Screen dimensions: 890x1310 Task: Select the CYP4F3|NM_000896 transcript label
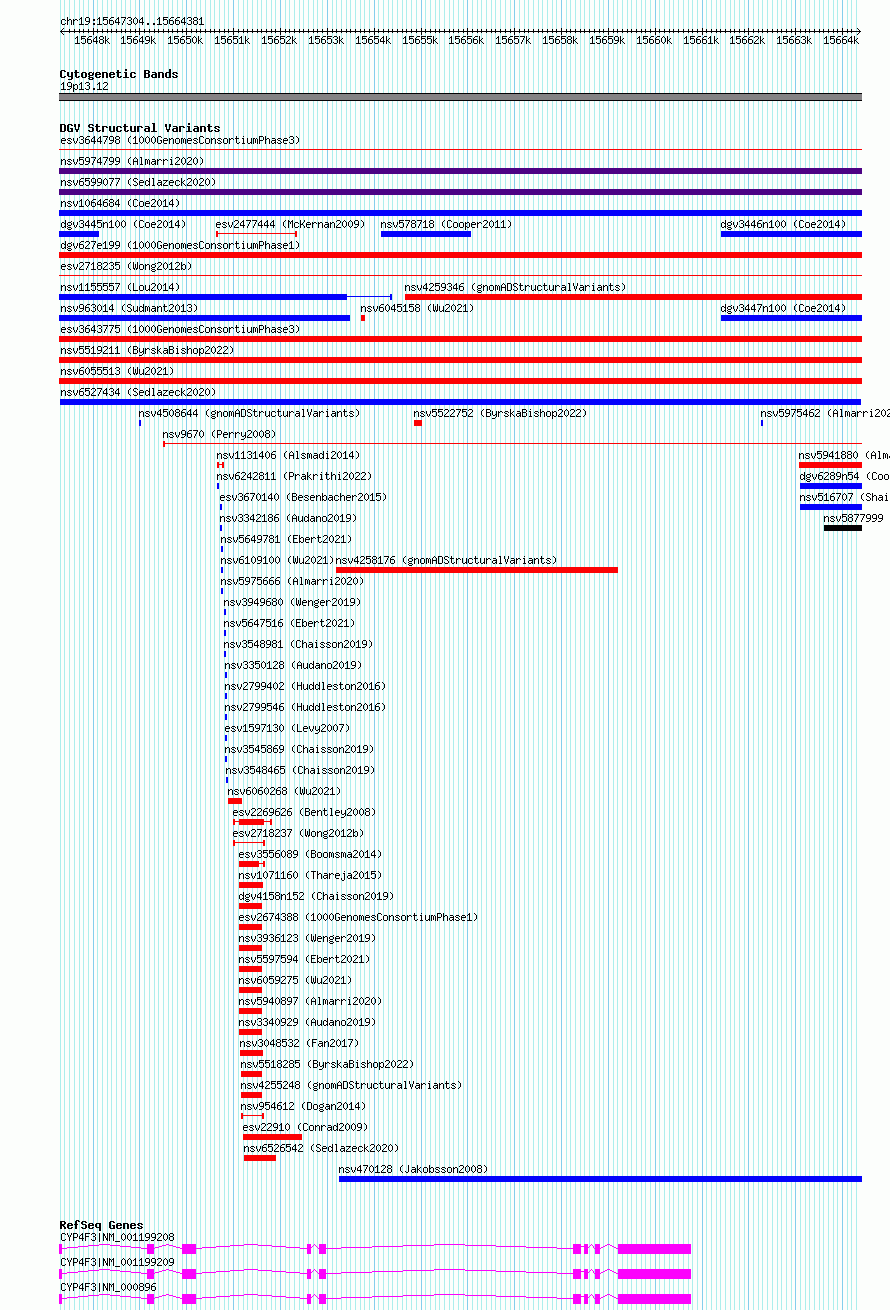pyautogui.click(x=108, y=1287)
